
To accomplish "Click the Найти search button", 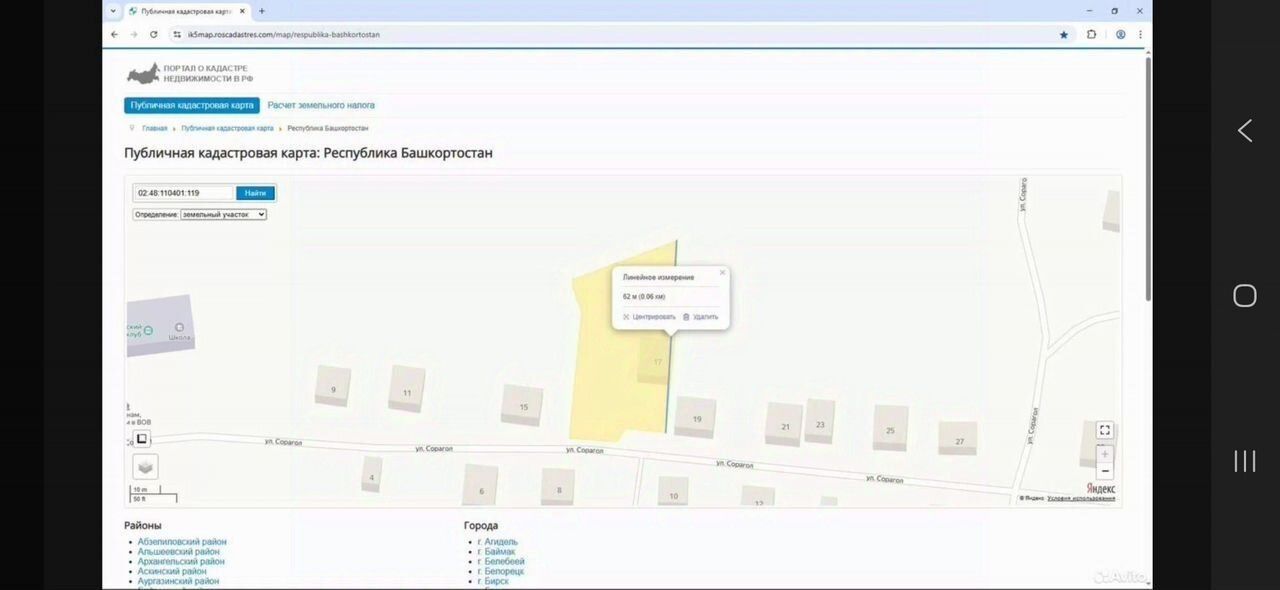I will click(x=255, y=193).
